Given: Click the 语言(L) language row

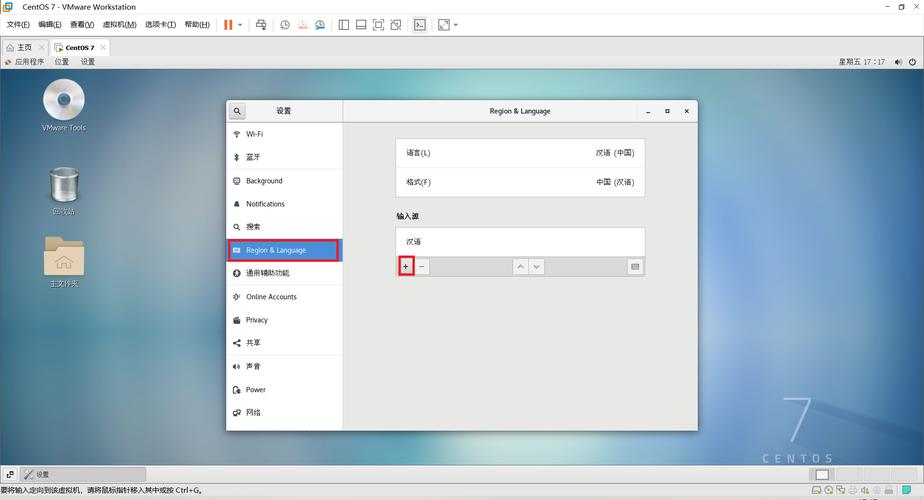Looking at the screenshot, I should tap(520, 153).
